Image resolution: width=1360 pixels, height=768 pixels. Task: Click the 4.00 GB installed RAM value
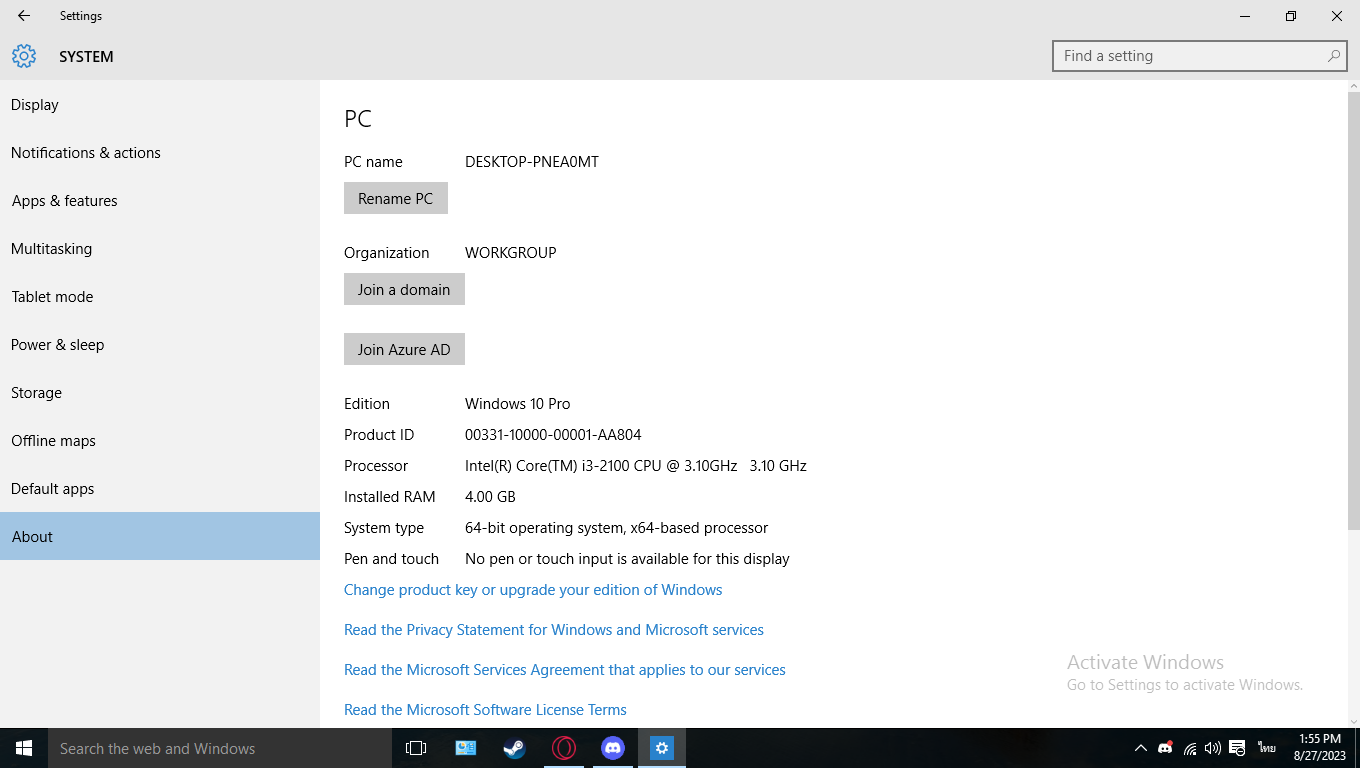[490, 497]
